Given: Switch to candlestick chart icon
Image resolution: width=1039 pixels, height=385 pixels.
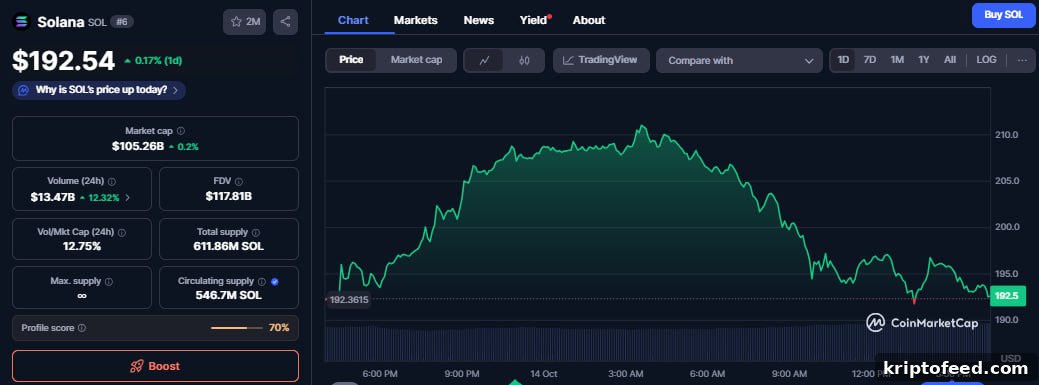Looking at the screenshot, I should tap(524, 60).
